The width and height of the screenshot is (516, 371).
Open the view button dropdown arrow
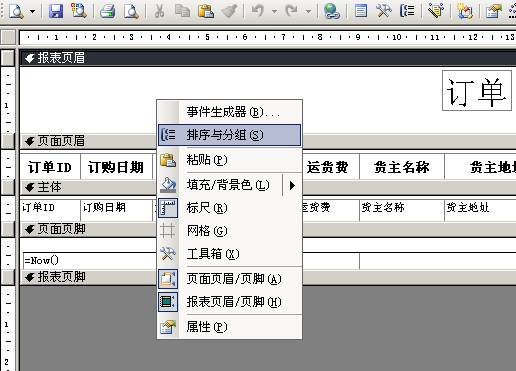tap(32, 11)
